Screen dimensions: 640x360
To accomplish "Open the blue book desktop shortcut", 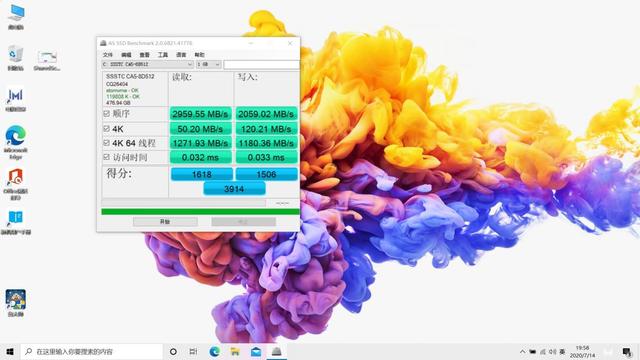I will 16,222.
